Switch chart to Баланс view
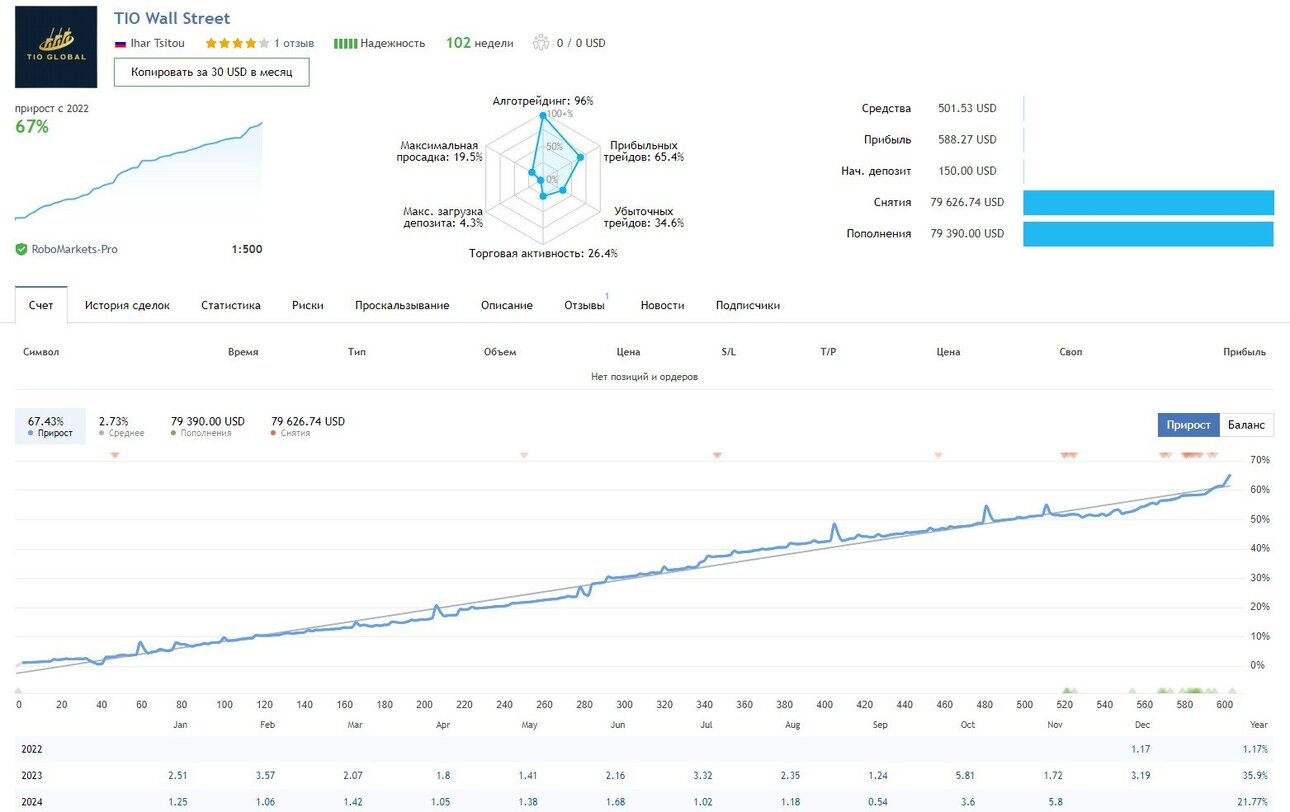 [1246, 425]
